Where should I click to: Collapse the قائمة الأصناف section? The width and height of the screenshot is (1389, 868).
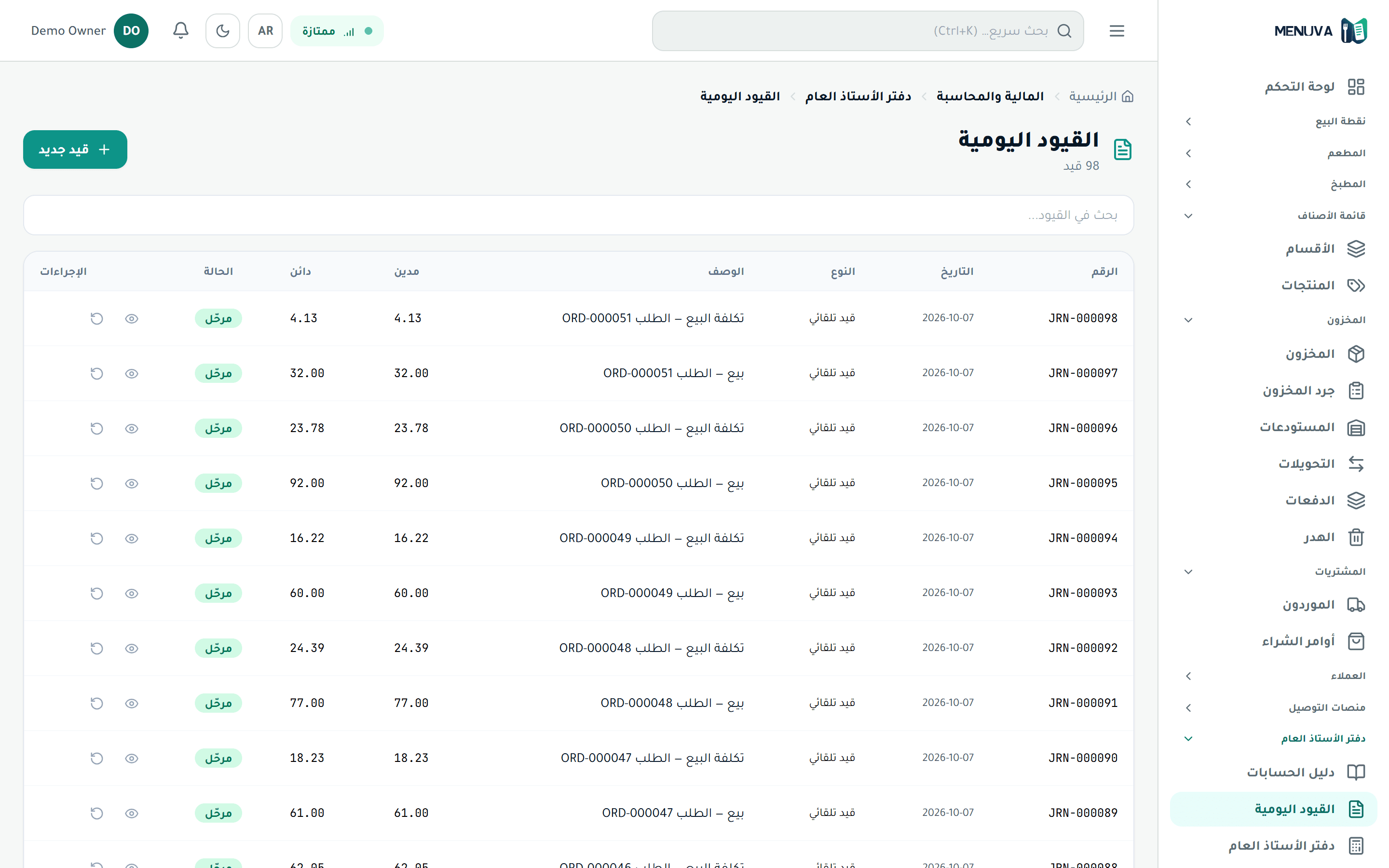click(1273, 216)
